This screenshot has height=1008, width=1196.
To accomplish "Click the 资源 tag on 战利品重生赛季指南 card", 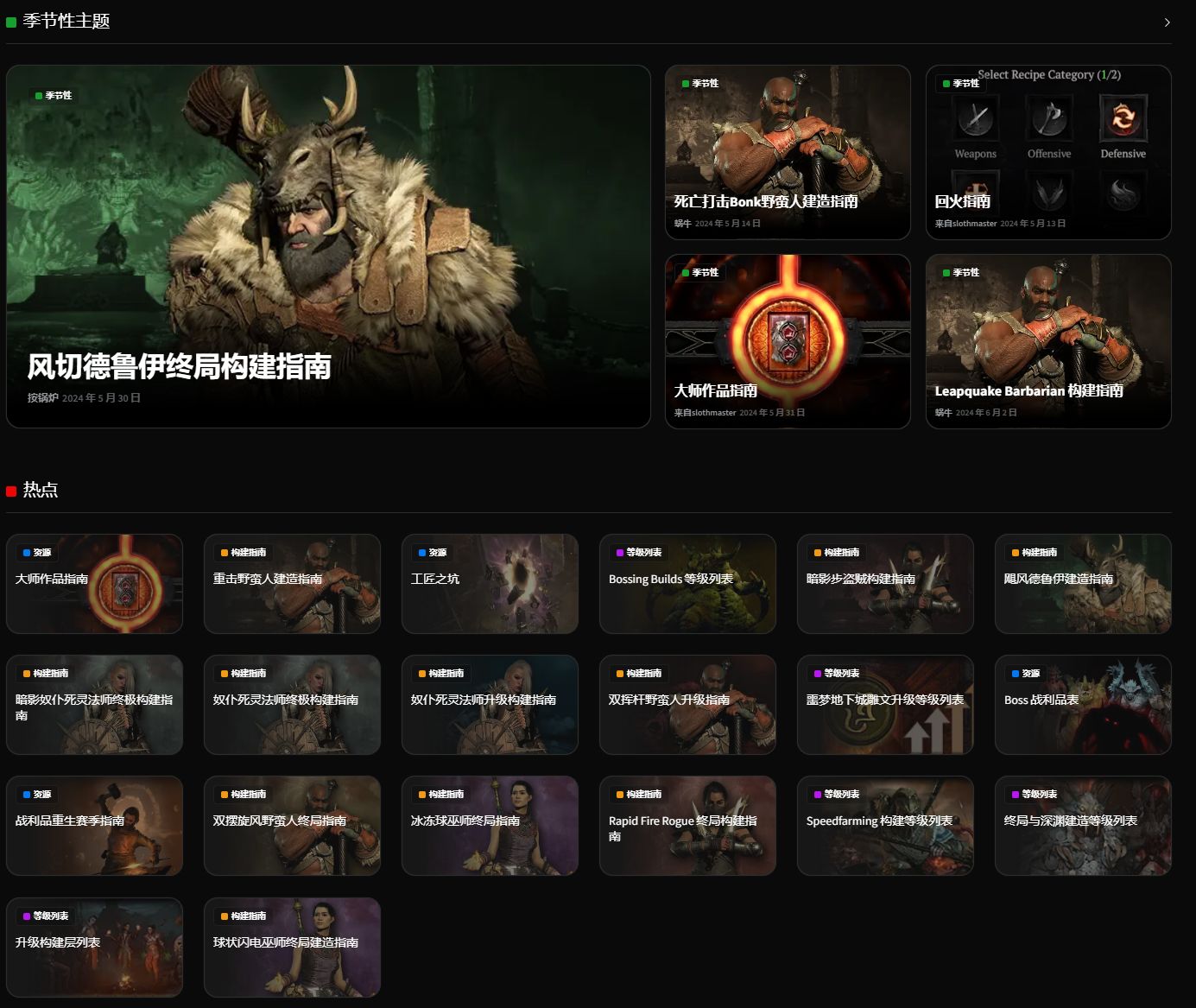I will click(x=37, y=795).
